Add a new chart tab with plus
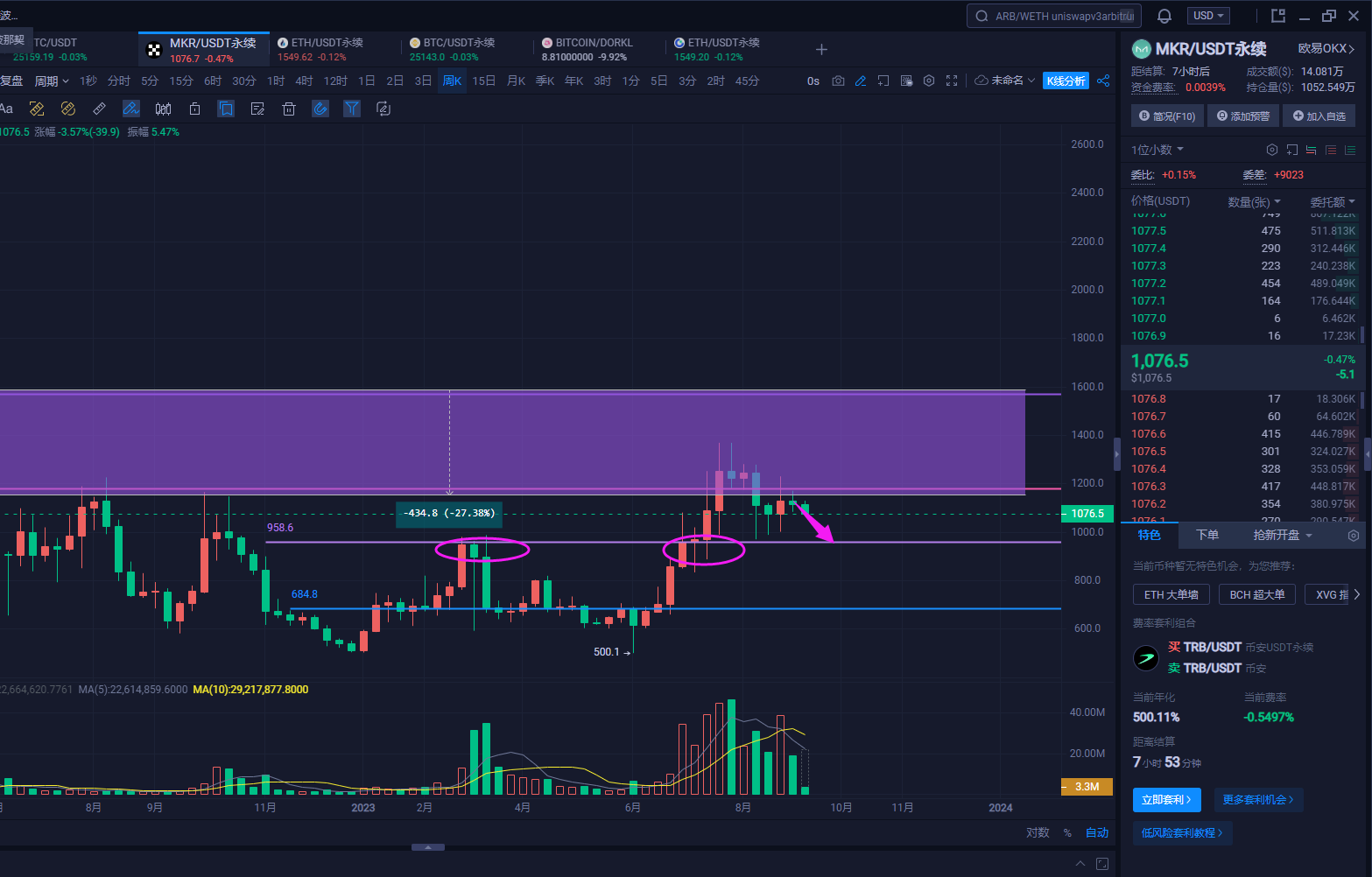Image resolution: width=1372 pixels, height=877 pixels. point(821,50)
